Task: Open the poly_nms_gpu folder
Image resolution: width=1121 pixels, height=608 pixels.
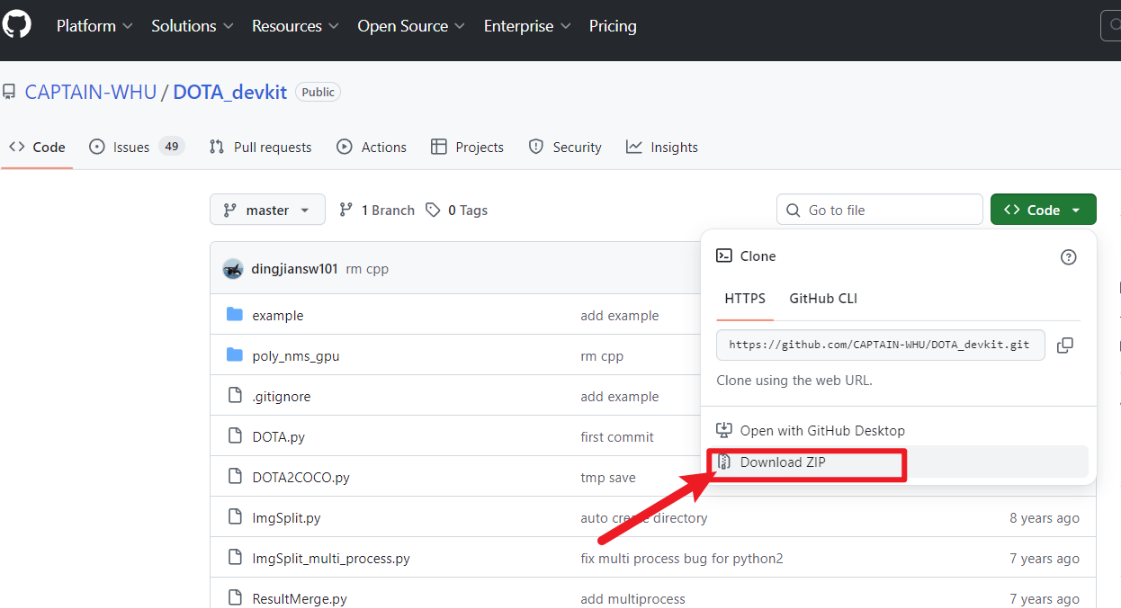Action: [296, 356]
